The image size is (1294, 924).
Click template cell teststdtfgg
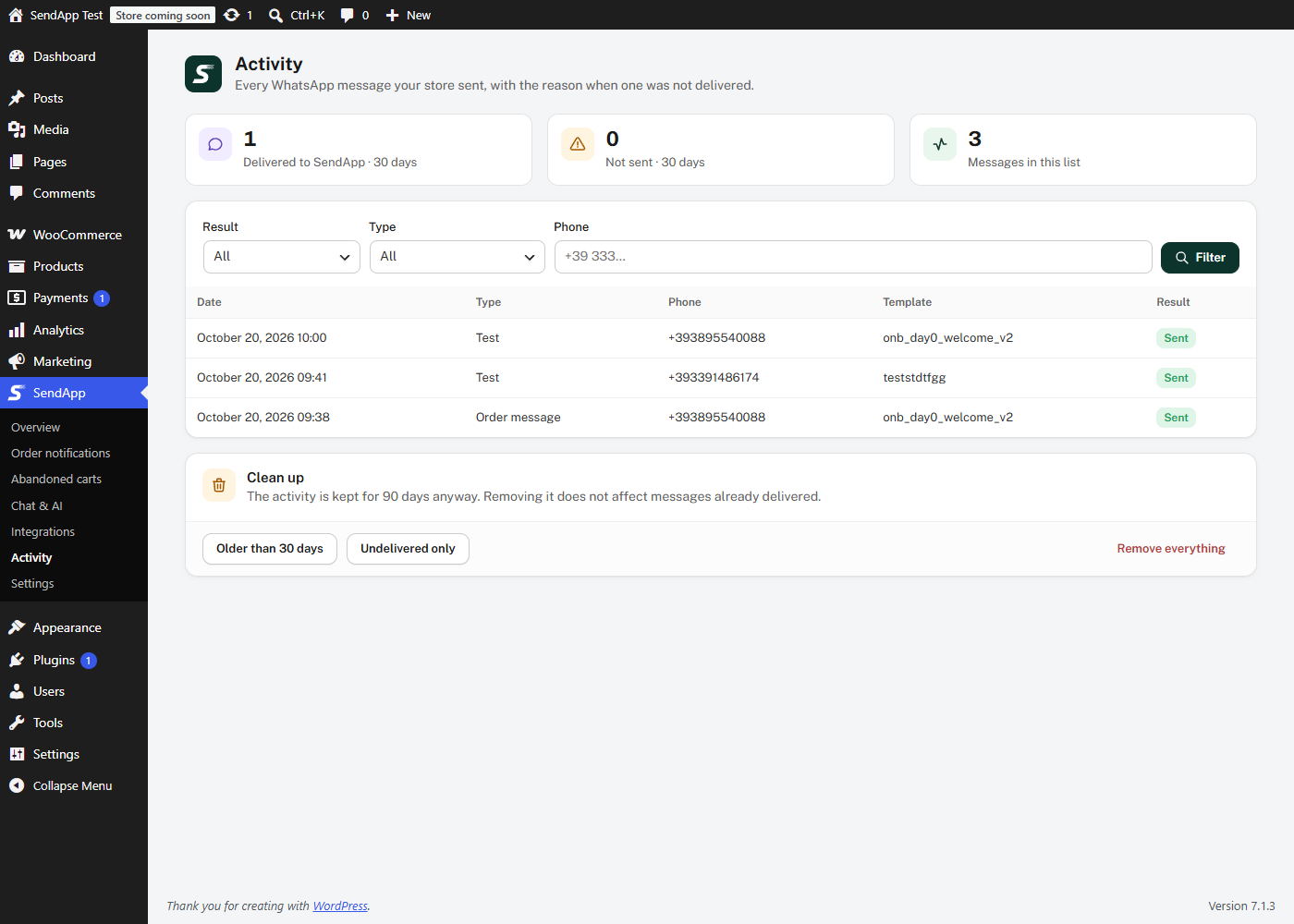point(914,378)
